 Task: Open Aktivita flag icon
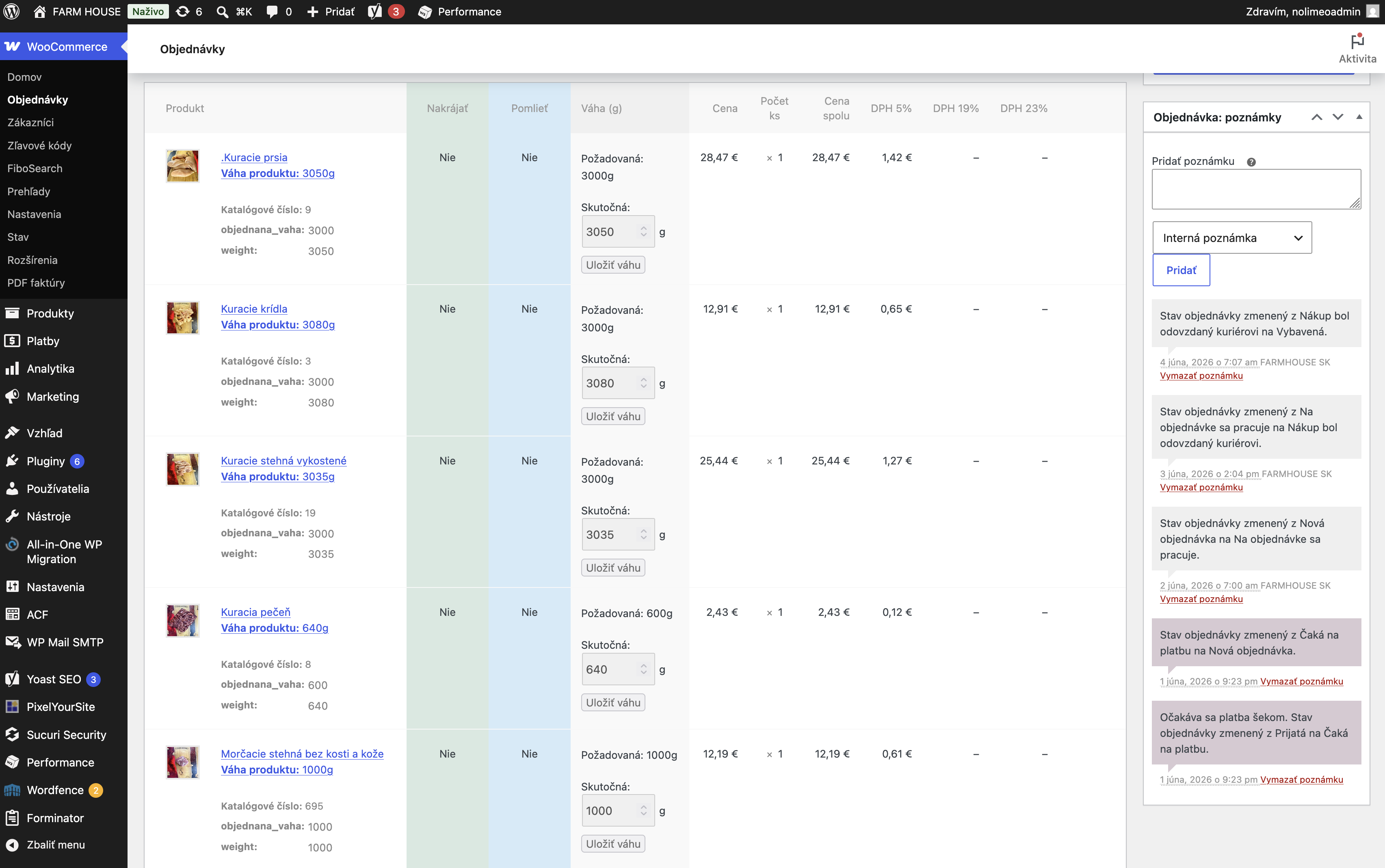pos(1357,41)
